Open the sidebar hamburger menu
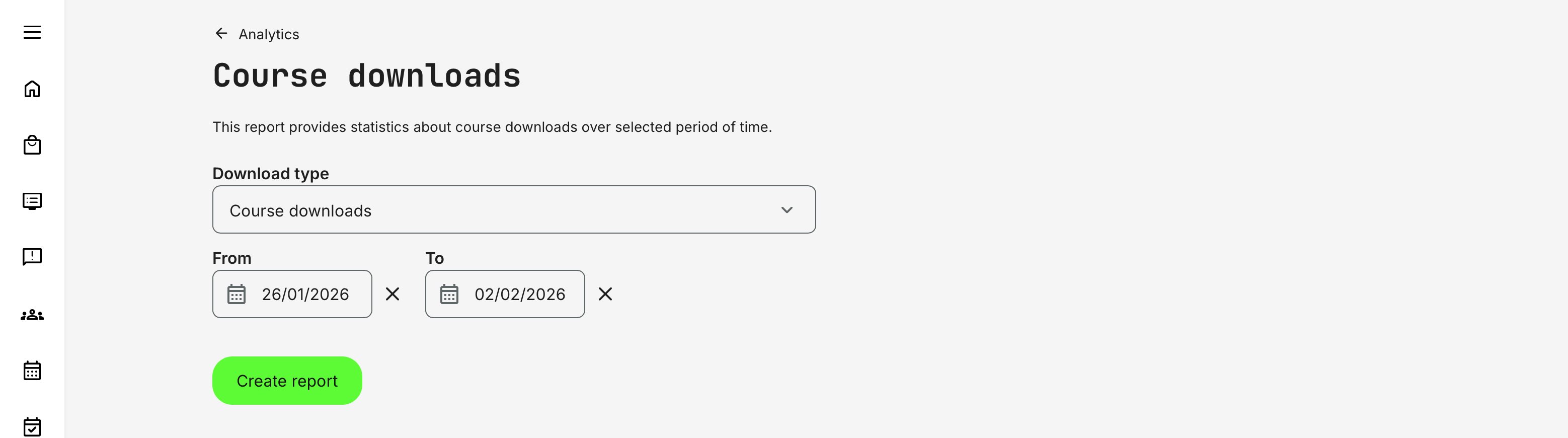Screen dimensions: 1568x438 click(32, 32)
